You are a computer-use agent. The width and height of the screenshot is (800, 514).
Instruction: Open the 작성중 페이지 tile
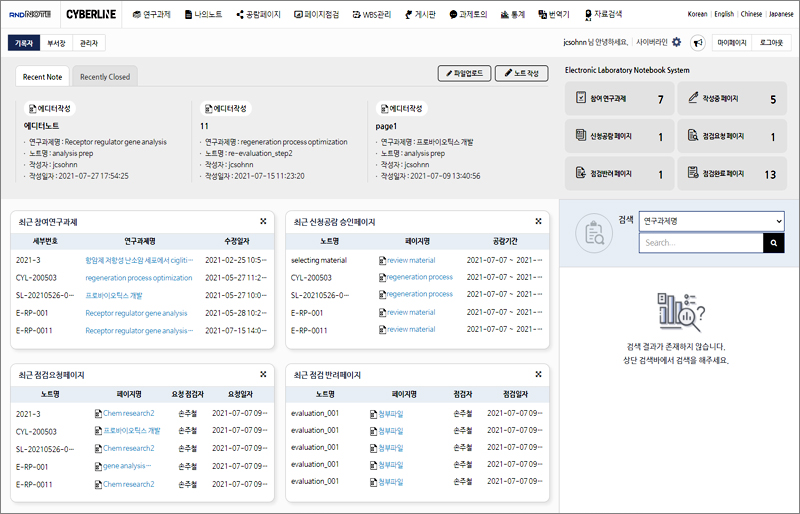click(731, 99)
